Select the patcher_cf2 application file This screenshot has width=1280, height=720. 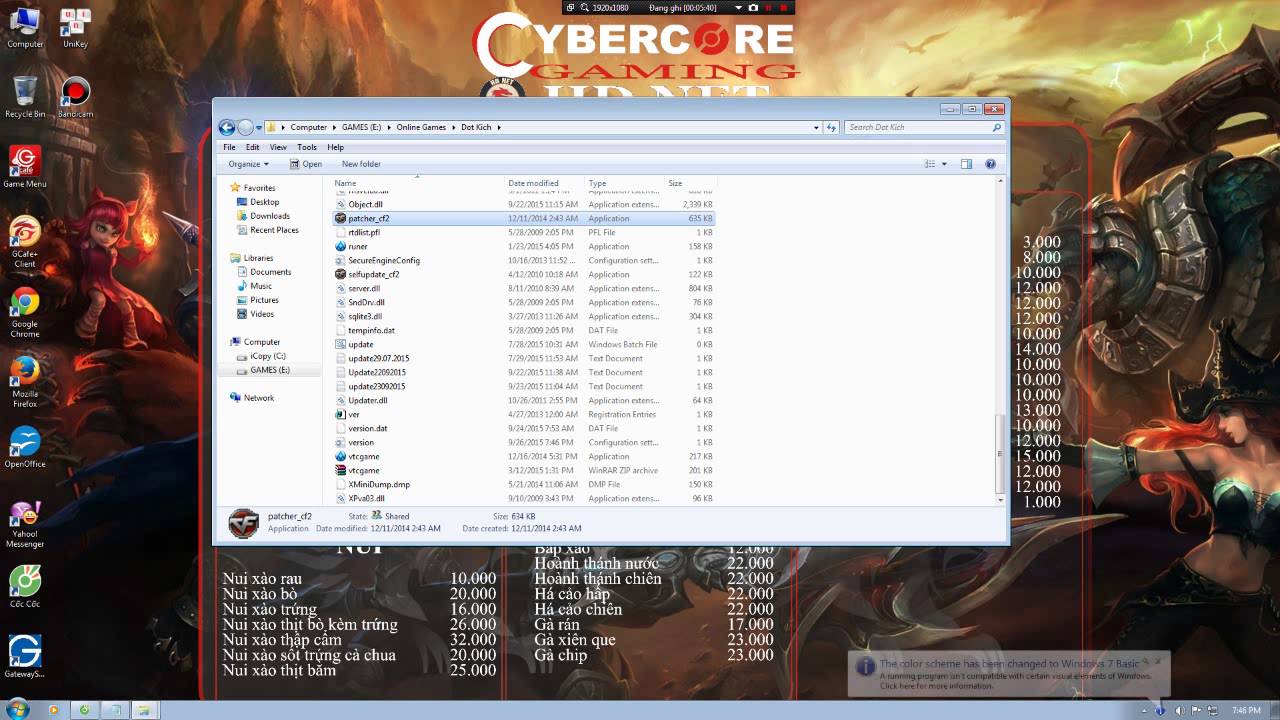tap(524, 218)
